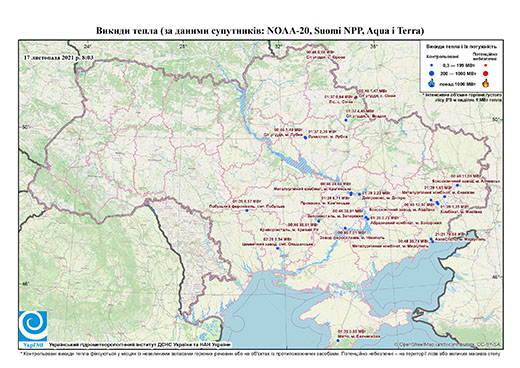The image size is (520, 368).
Task: Select the Mariupol heat emission marker
Action: pyautogui.click(x=432, y=240)
